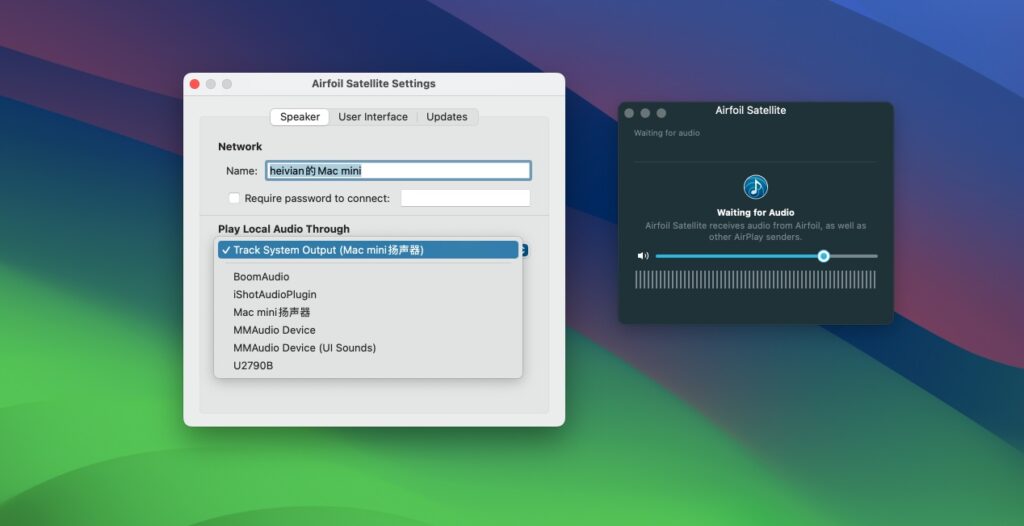
Task: Click the volume slider knob in Airfoil Satellite
Action: [824, 256]
